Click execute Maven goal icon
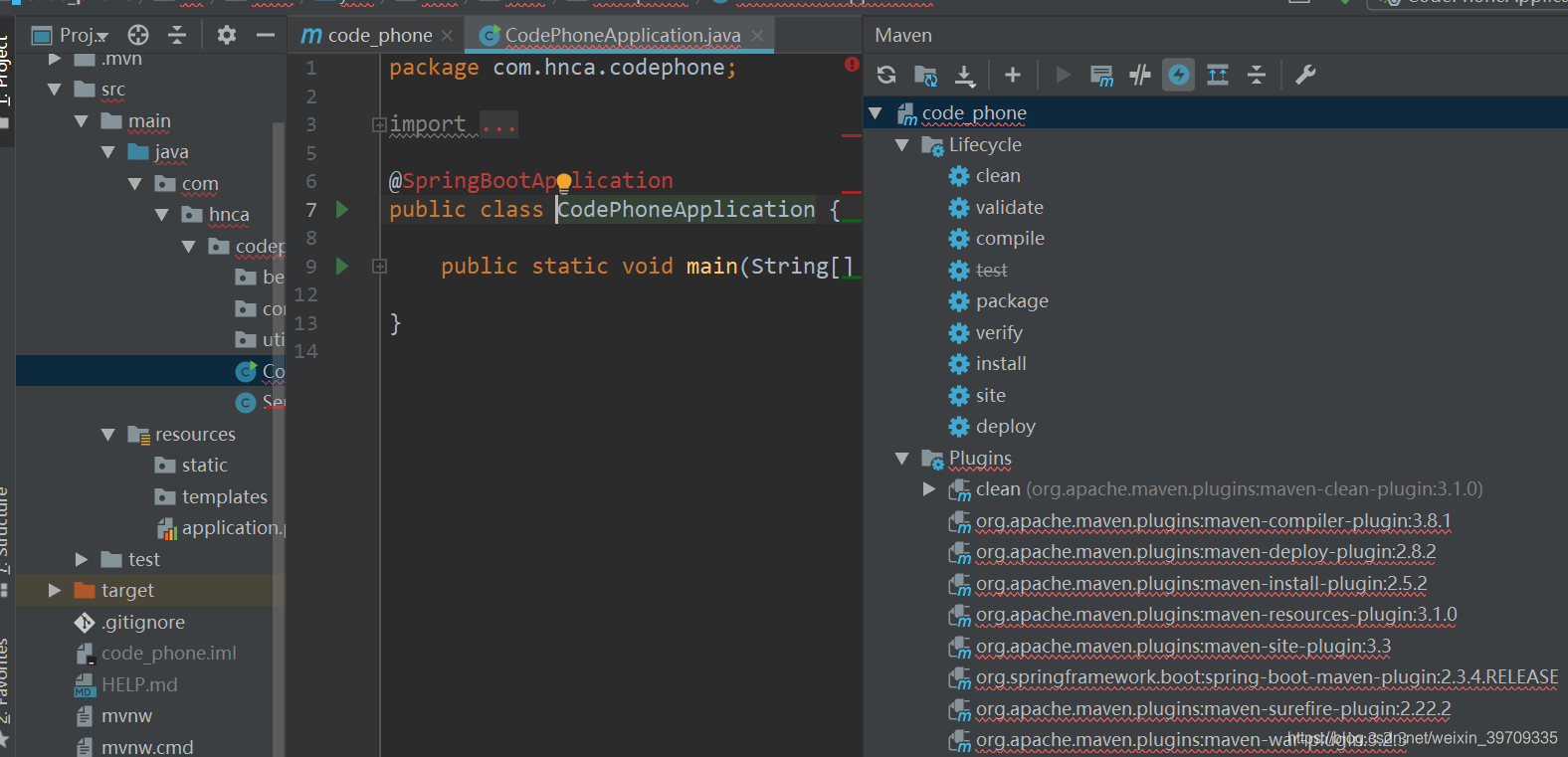Screen dimensions: 1568x757 [1101, 75]
